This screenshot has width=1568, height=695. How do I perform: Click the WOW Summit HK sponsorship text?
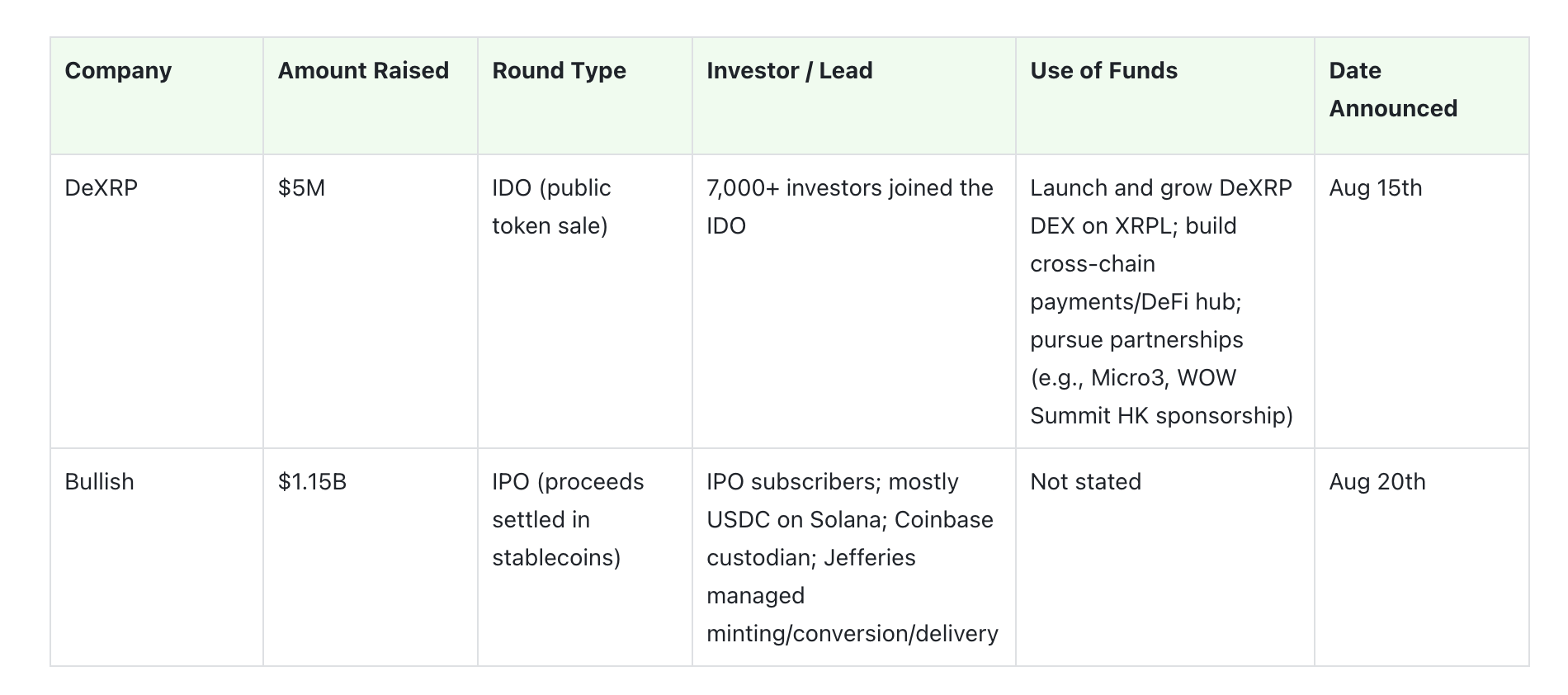[x=1161, y=415]
